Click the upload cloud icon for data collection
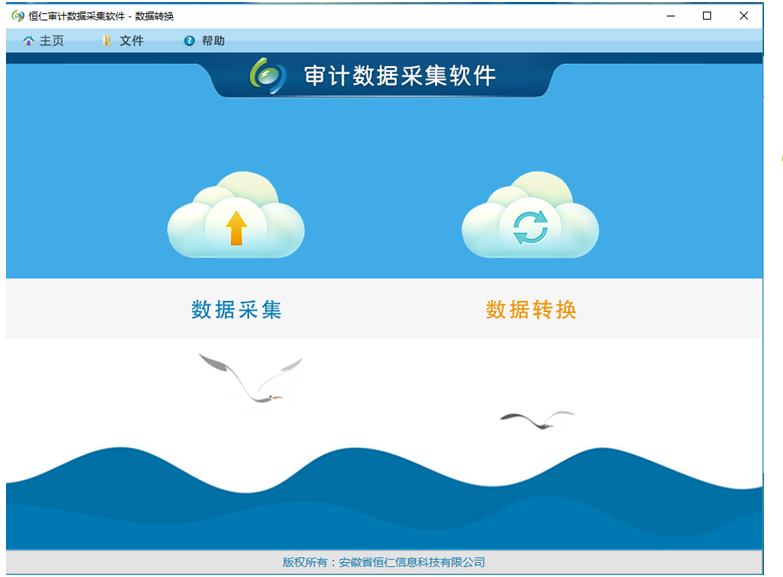 pos(236,215)
